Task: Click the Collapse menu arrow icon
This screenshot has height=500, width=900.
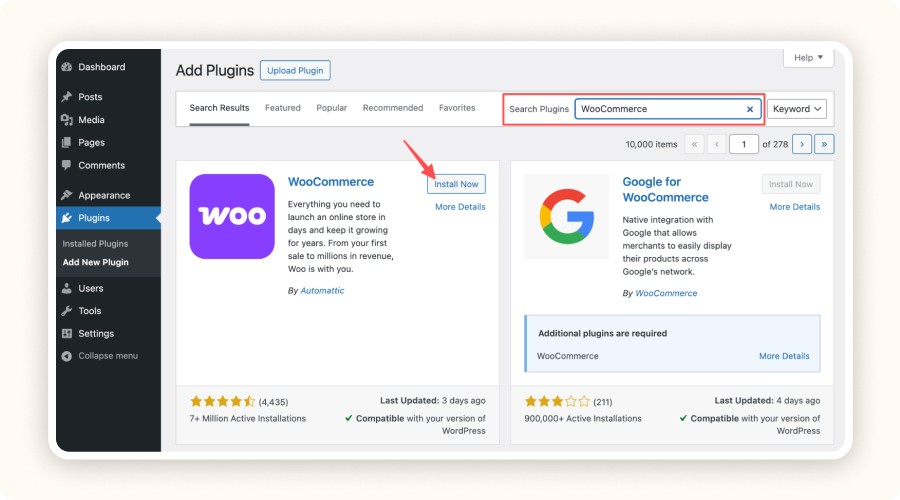Action: [x=67, y=356]
